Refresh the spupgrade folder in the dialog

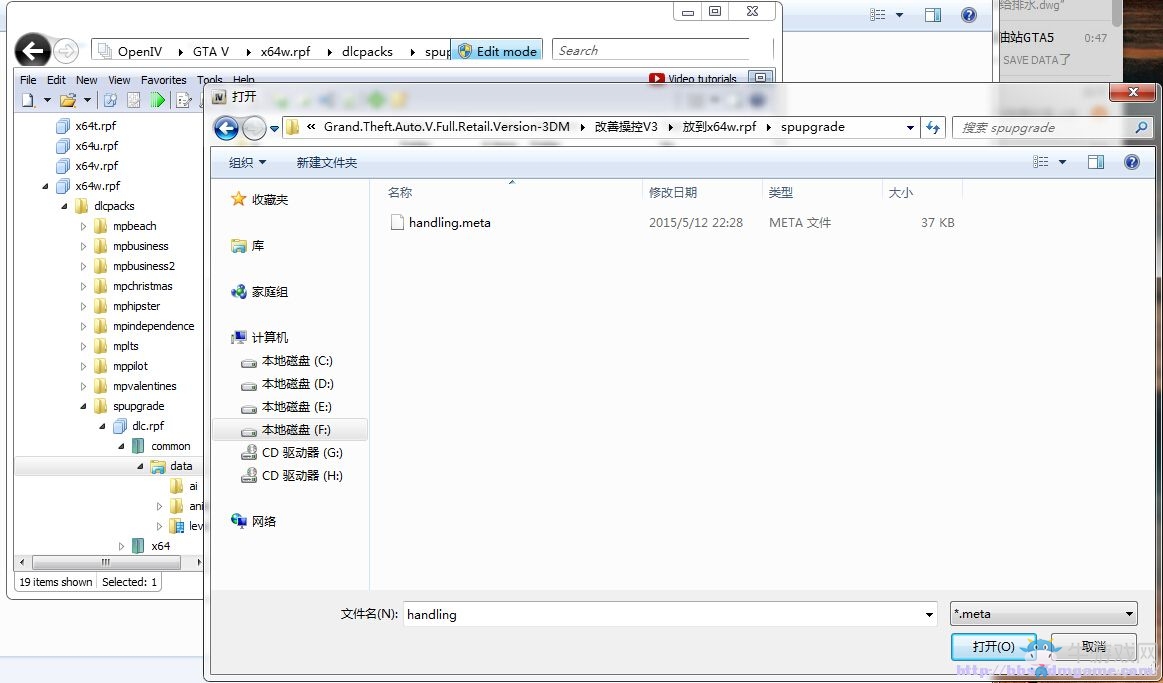(x=933, y=128)
